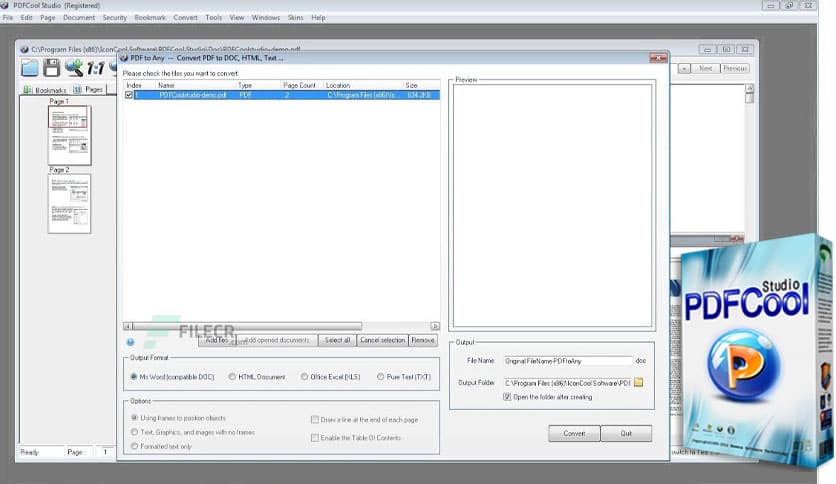Sort by the Index column header
Image resolution: width=836 pixels, height=484 pixels.
(x=139, y=85)
